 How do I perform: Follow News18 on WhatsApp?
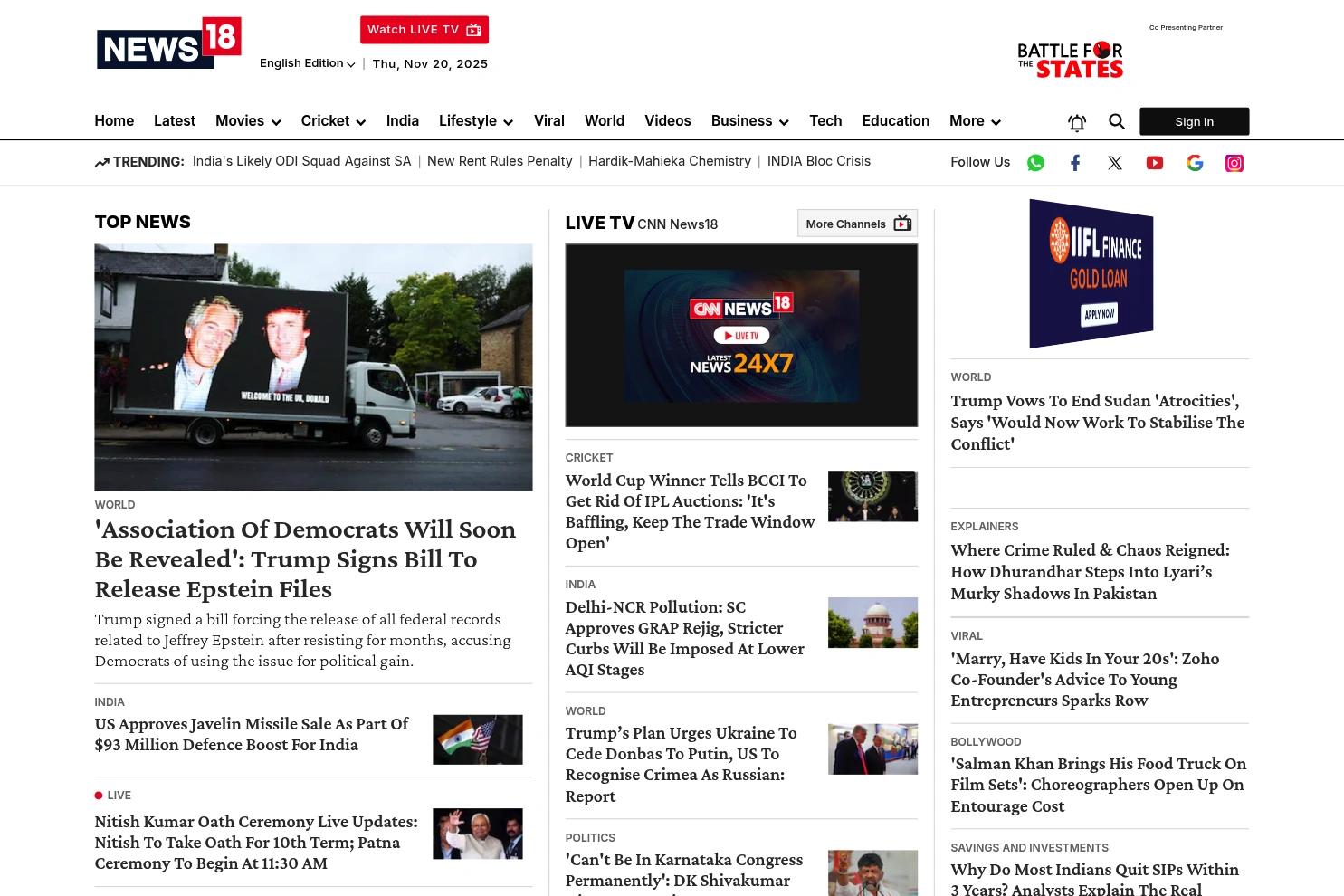[x=1035, y=163]
